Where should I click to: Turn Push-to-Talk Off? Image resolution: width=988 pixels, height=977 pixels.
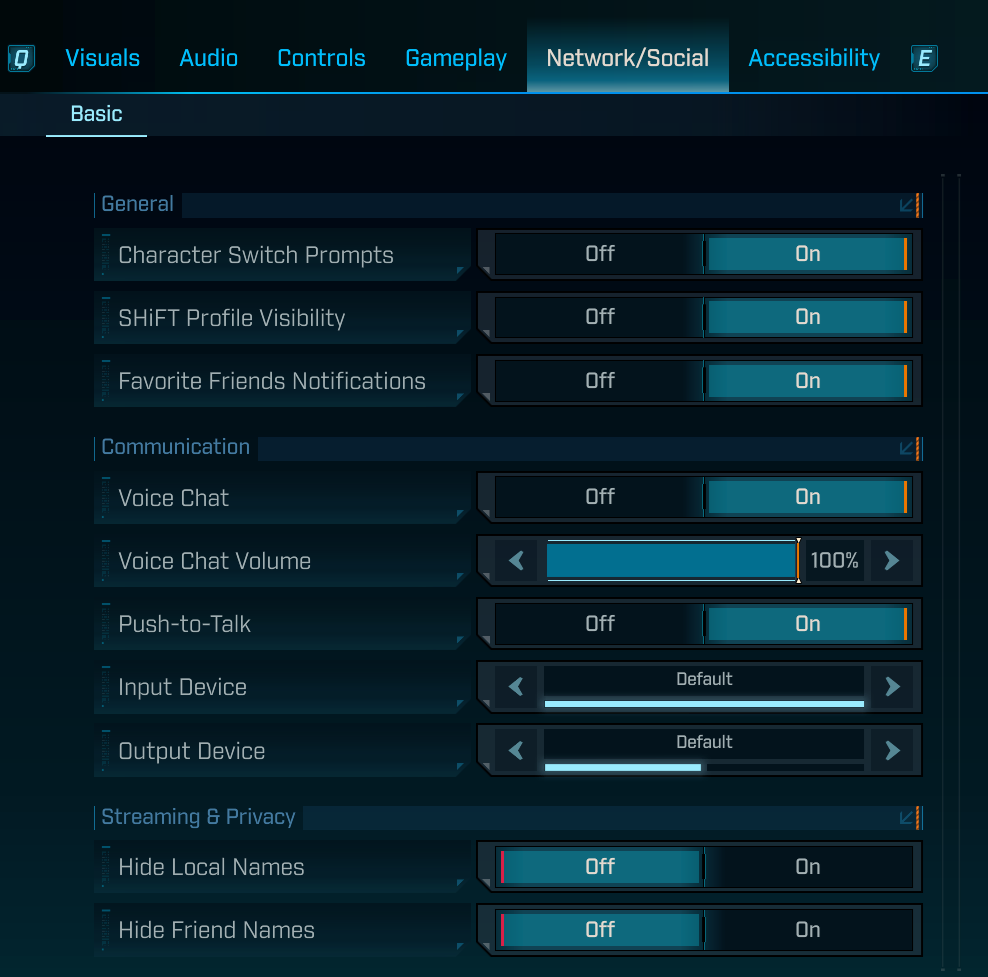click(599, 624)
